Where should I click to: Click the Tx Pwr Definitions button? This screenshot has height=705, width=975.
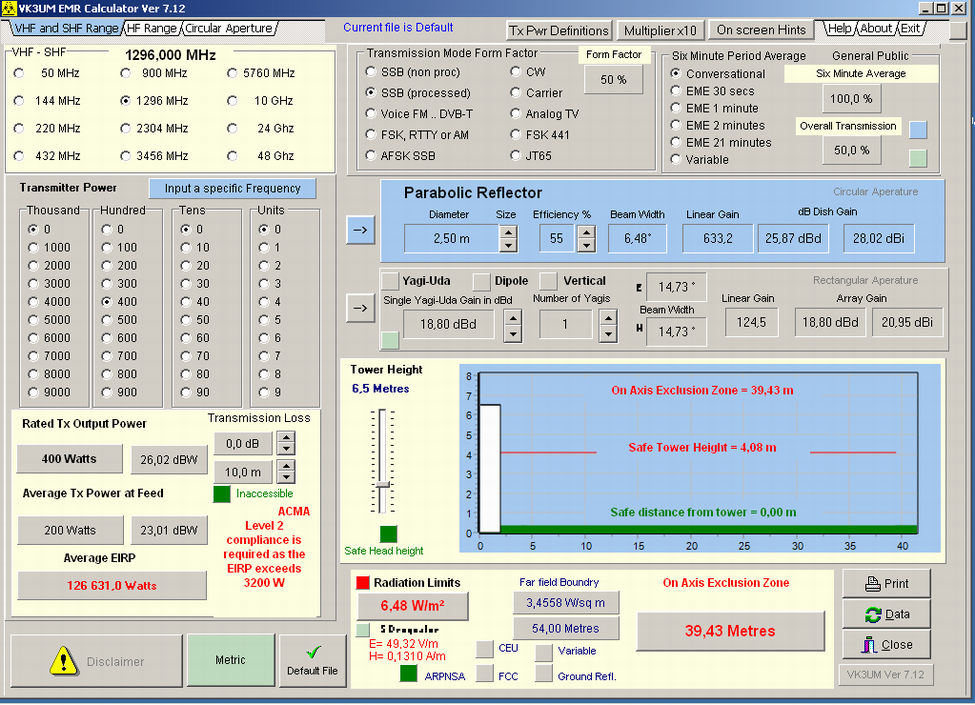559,30
